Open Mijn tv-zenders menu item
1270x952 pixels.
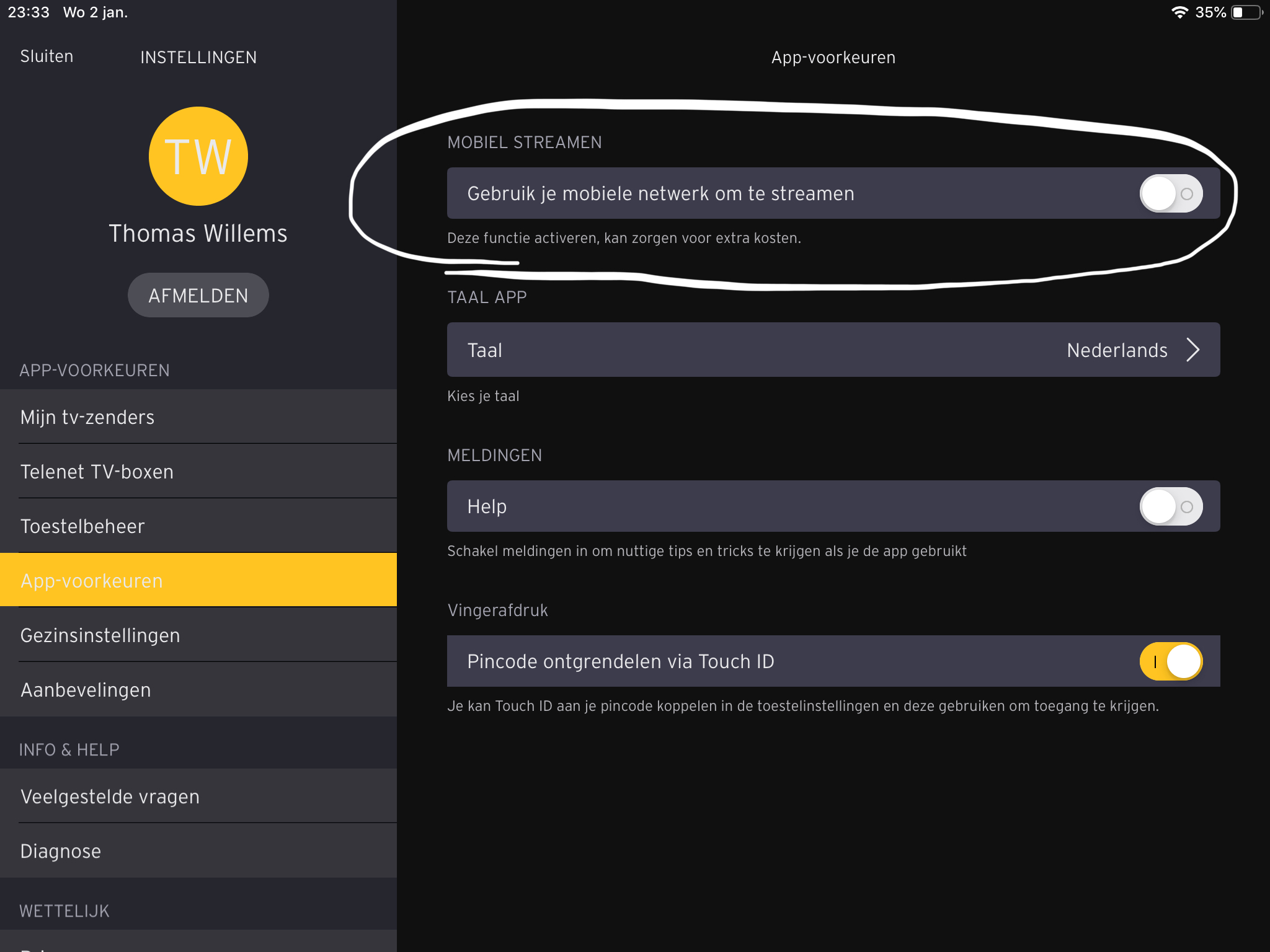pyautogui.click(x=87, y=417)
